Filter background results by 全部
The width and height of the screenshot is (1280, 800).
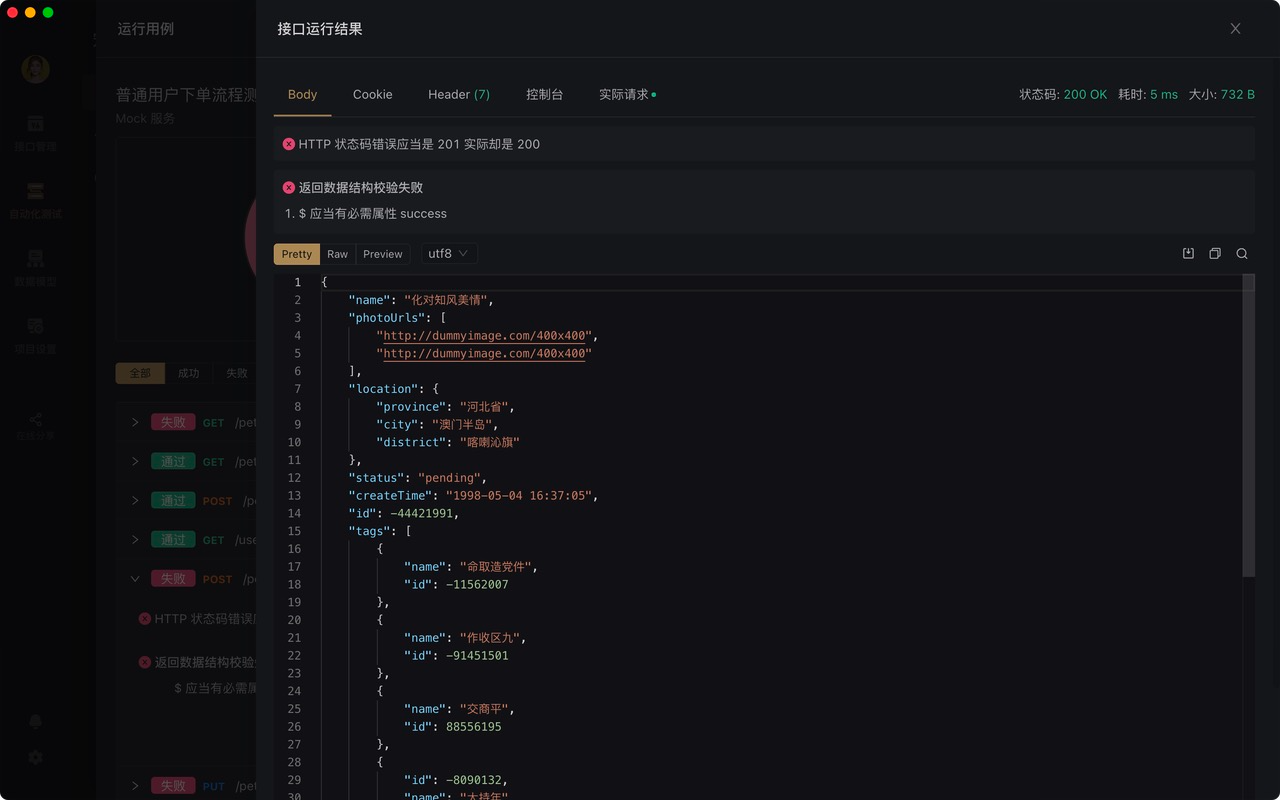(140, 373)
